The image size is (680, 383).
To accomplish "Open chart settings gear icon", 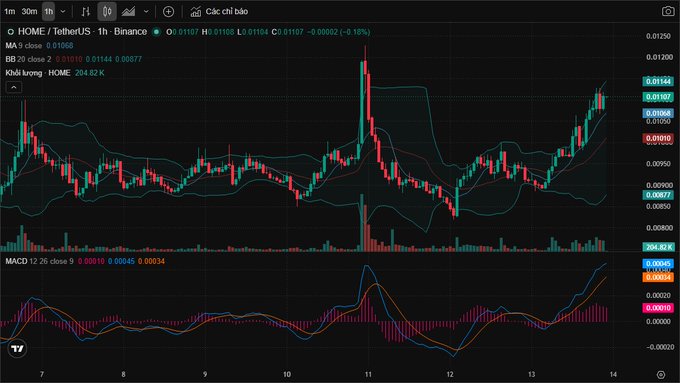I will point(661,374).
